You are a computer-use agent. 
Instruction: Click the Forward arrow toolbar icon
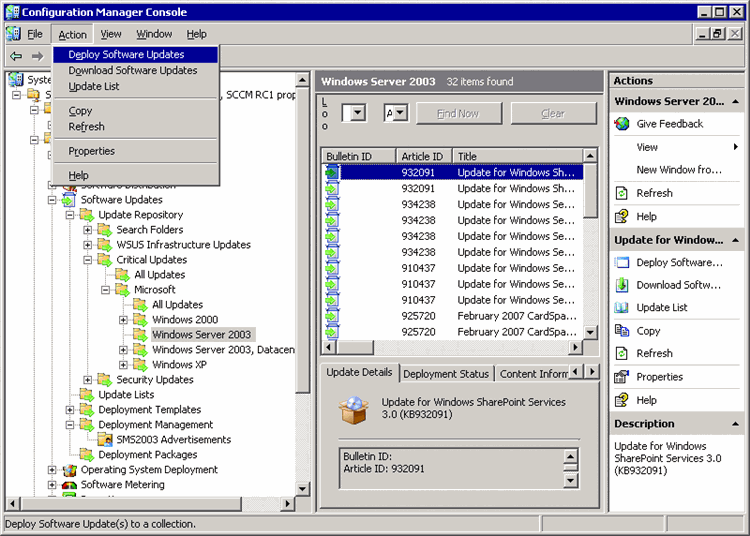point(37,56)
